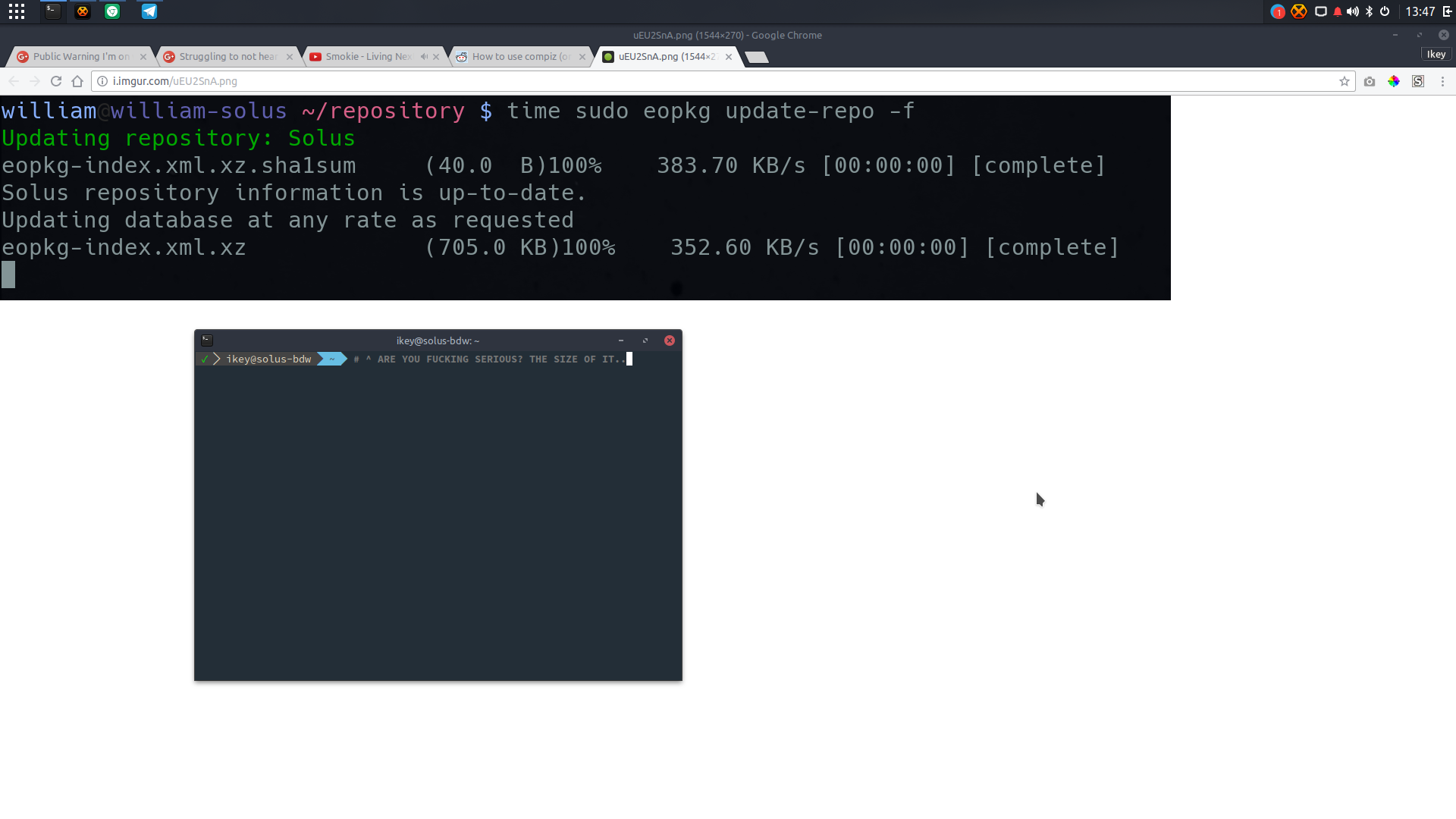Click the camera screenshot extension icon
The image size is (1456, 819).
click(x=1370, y=81)
